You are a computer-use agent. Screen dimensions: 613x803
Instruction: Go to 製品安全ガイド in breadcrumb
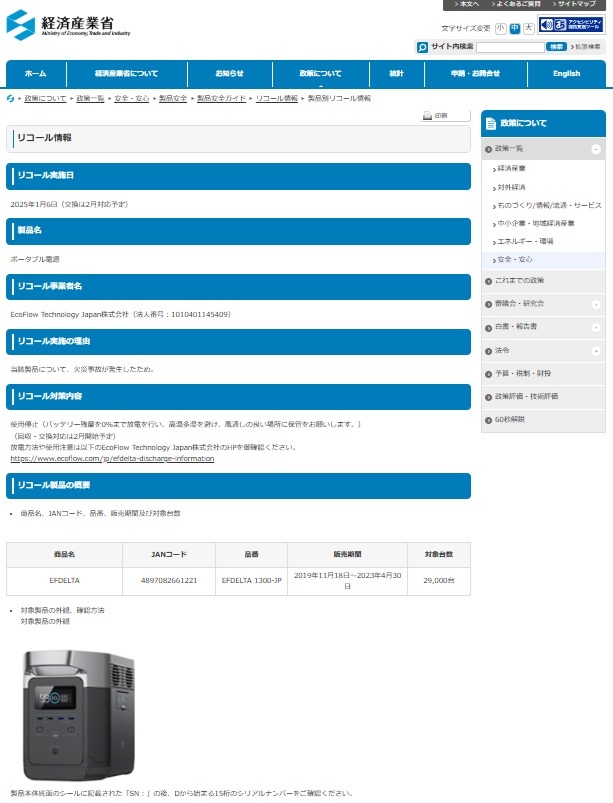click(x=221, y=98)
